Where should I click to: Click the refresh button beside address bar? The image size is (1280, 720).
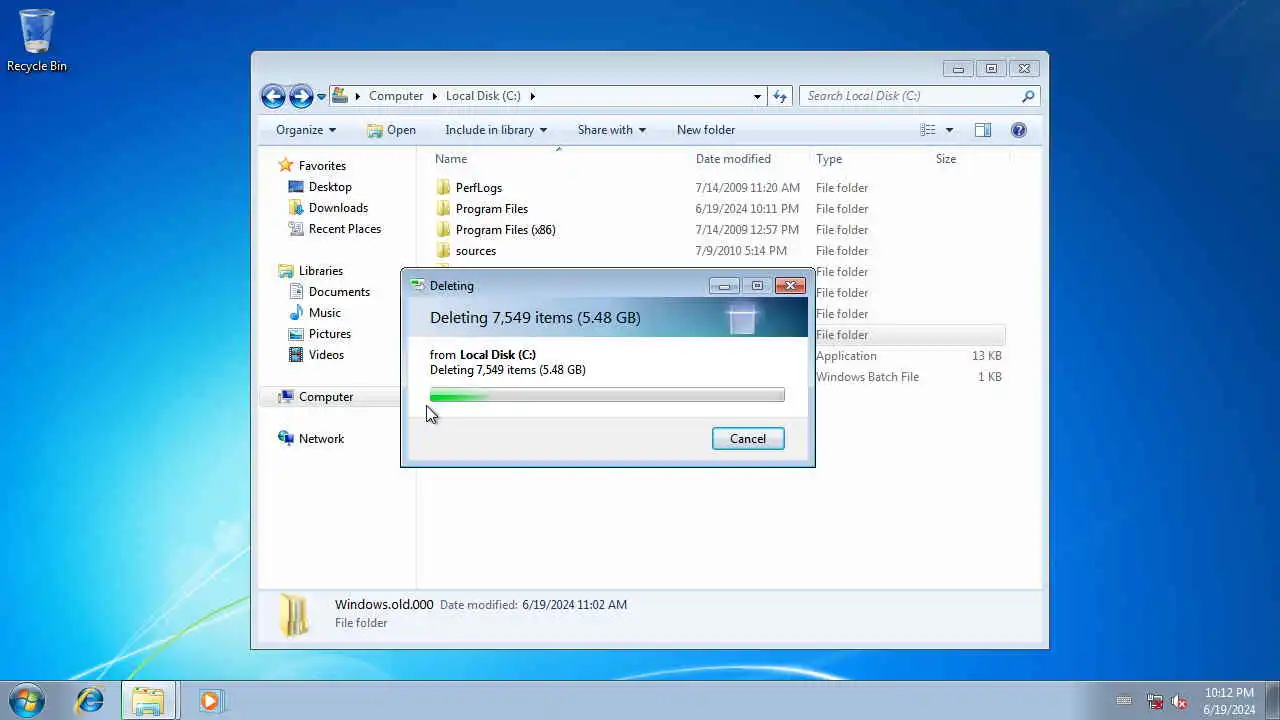click(x=780, y=96)
